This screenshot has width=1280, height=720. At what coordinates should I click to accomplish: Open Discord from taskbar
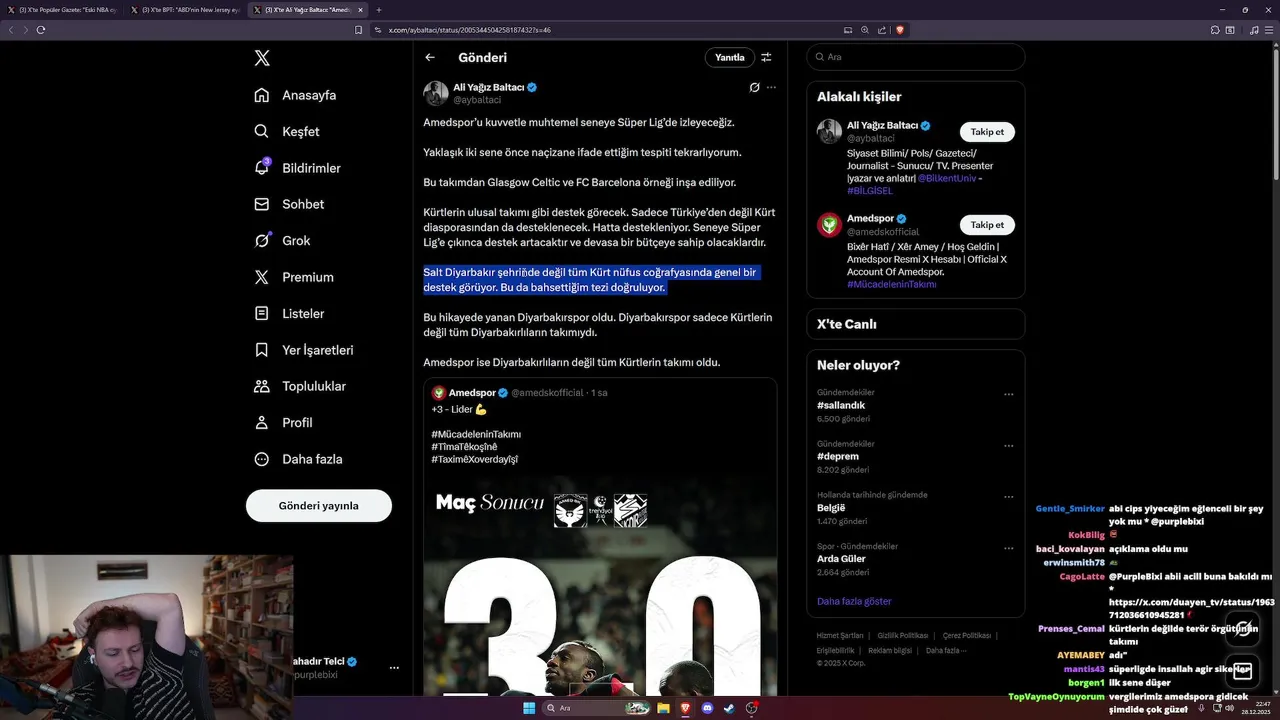tap(707, 708)
